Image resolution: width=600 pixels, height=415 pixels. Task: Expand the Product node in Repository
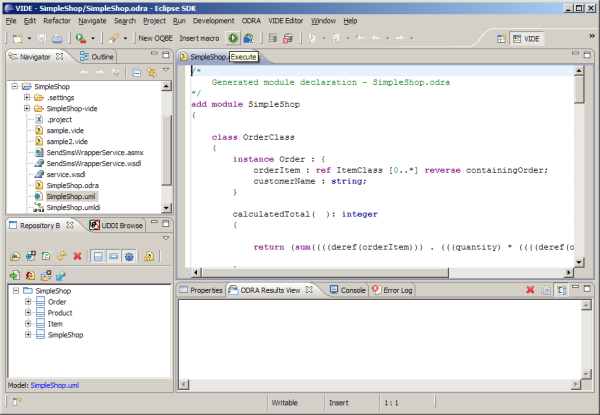[x=28, y=312]
